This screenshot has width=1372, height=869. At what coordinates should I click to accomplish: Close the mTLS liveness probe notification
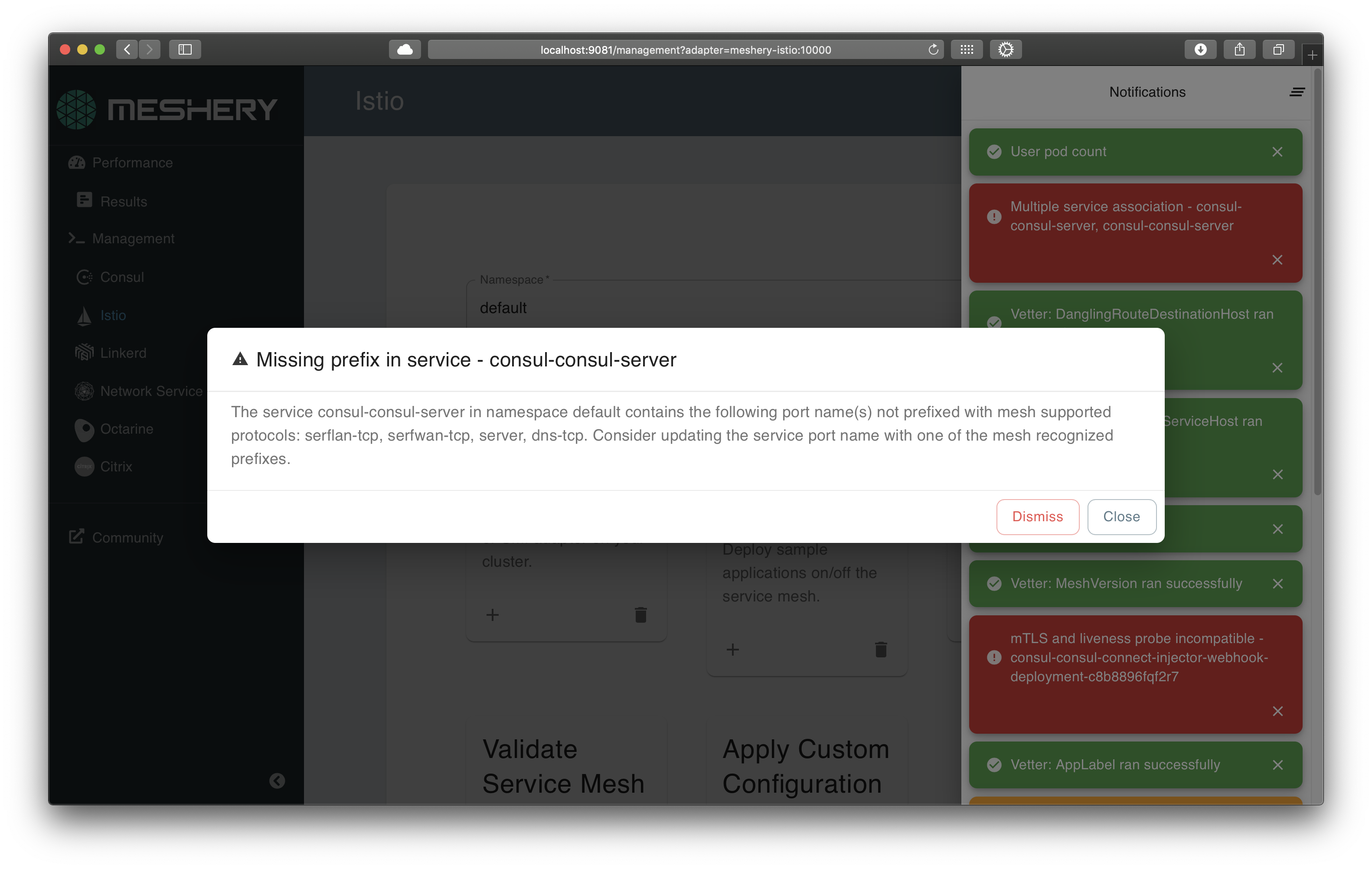tap(1277, 711)
